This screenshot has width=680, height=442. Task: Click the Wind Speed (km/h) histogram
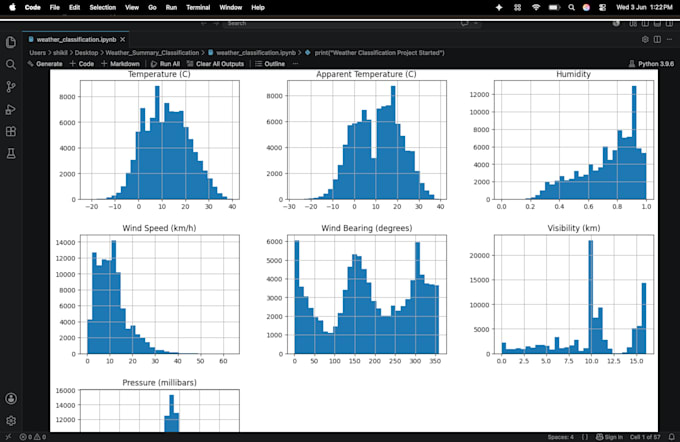coord(160,294)
